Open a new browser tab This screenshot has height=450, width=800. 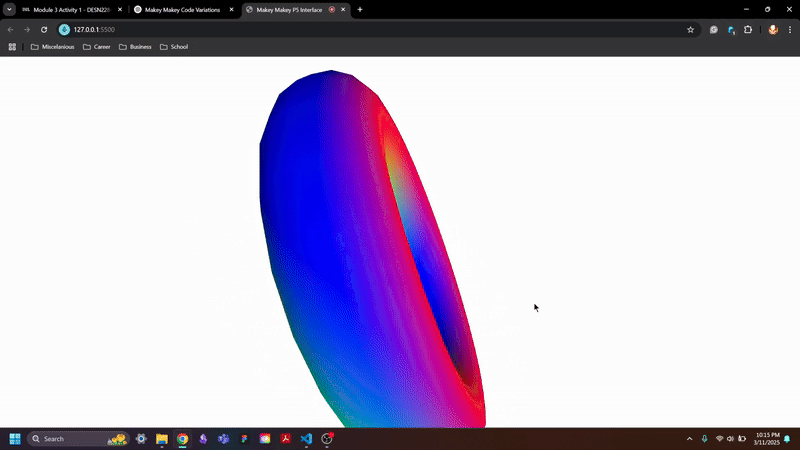pyautogui.click(x=360, y=10)
